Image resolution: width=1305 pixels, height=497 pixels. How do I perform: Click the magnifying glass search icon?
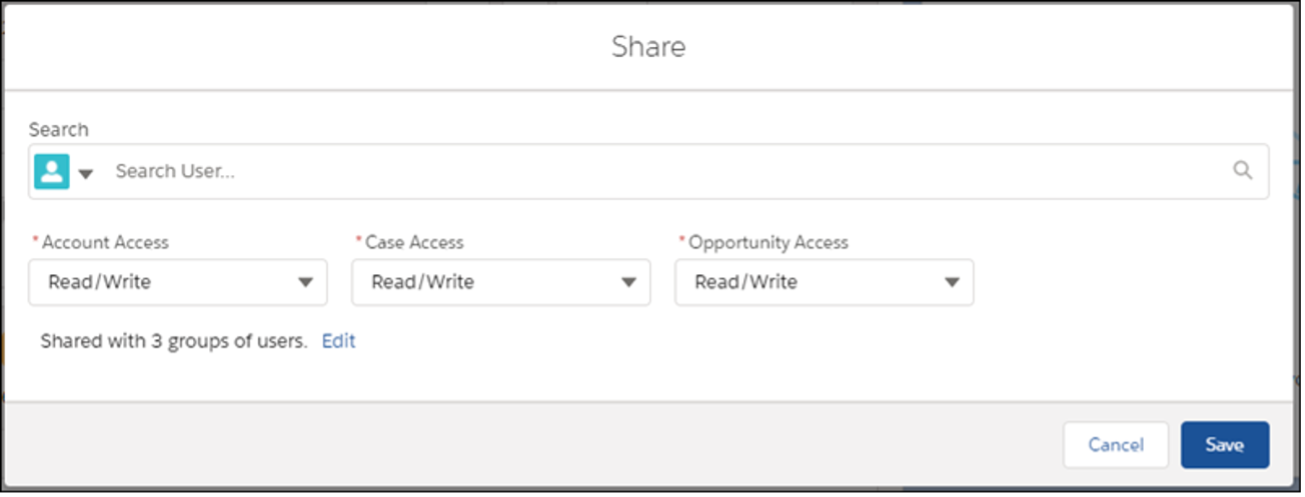tap(1243, 171)
